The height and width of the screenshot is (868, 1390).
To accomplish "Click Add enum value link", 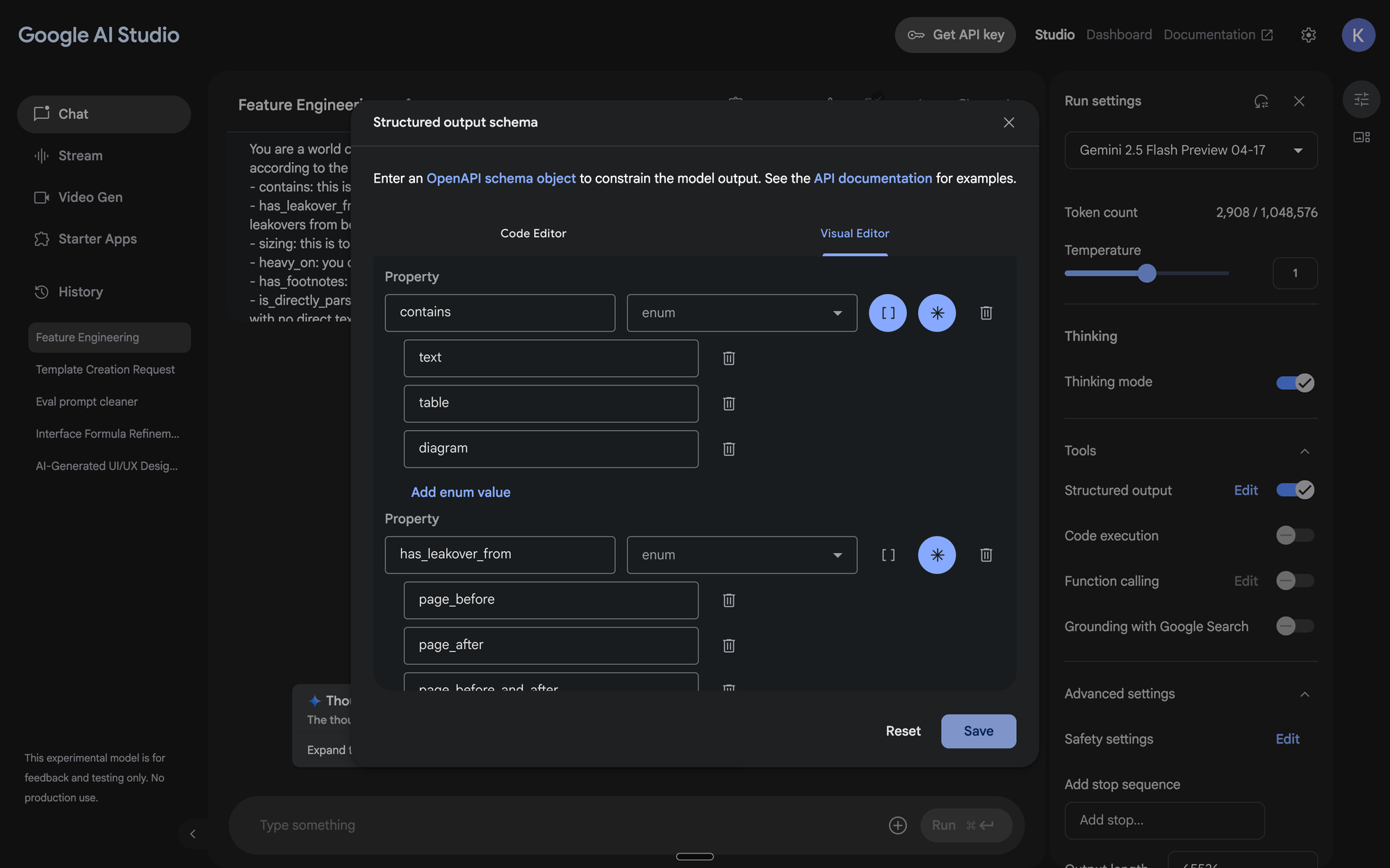I will pyautogui.click(x=460, y=492).
